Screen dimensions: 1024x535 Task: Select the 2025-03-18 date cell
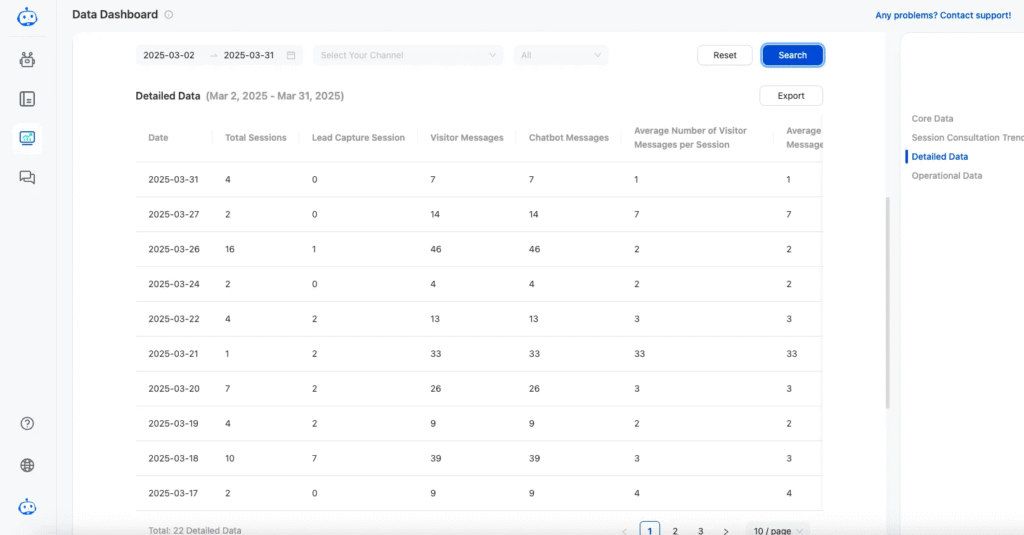tap(173, 459)
